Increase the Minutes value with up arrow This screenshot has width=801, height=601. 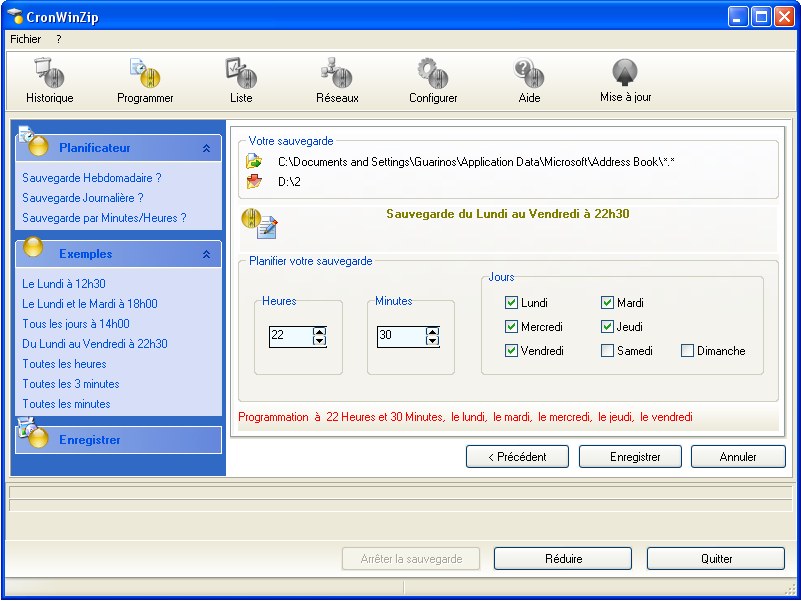pos(432,332)
